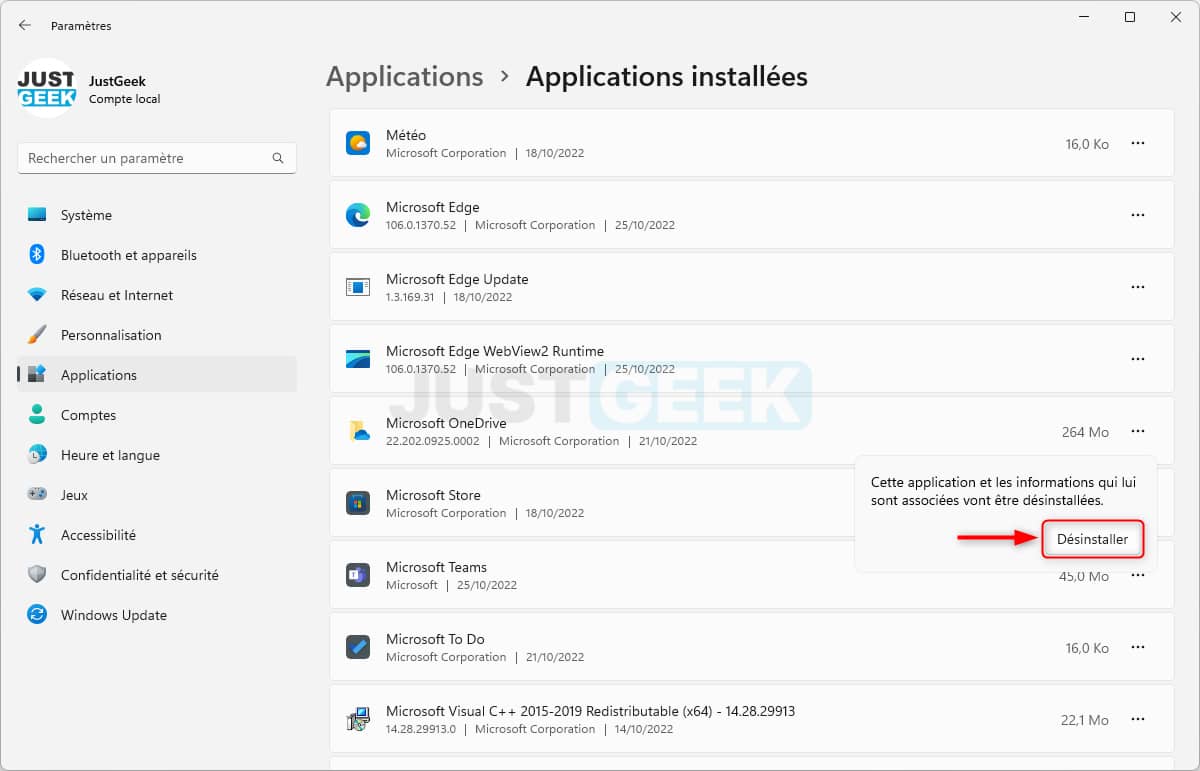The image size is (1200, 771).
Task: Click the Microsoft Store app icon
Action: [358, 503]
